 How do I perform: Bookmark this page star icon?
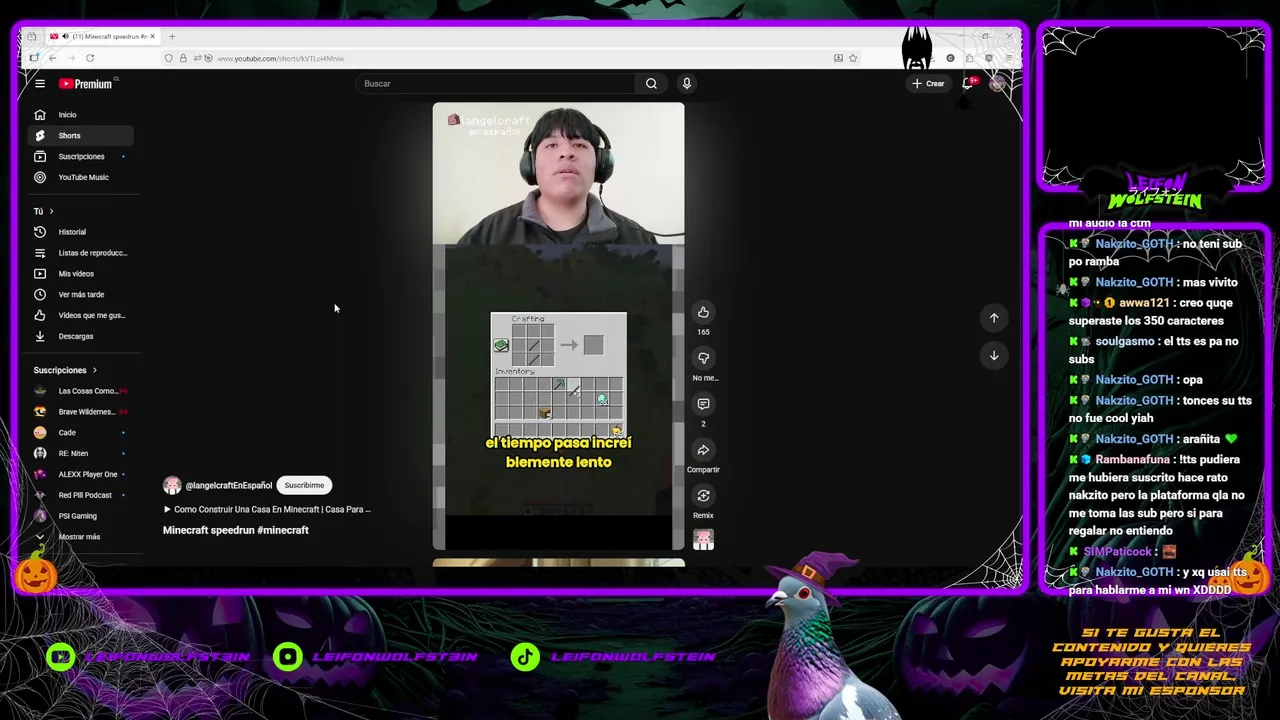point(853,58)
